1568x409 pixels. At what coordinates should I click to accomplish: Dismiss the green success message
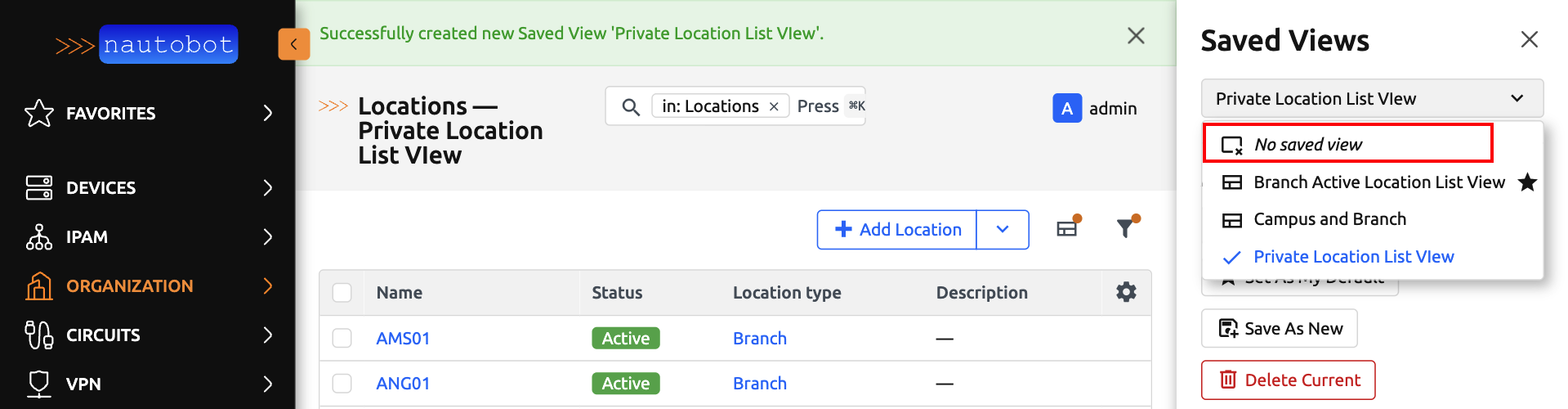(1135, 35)
